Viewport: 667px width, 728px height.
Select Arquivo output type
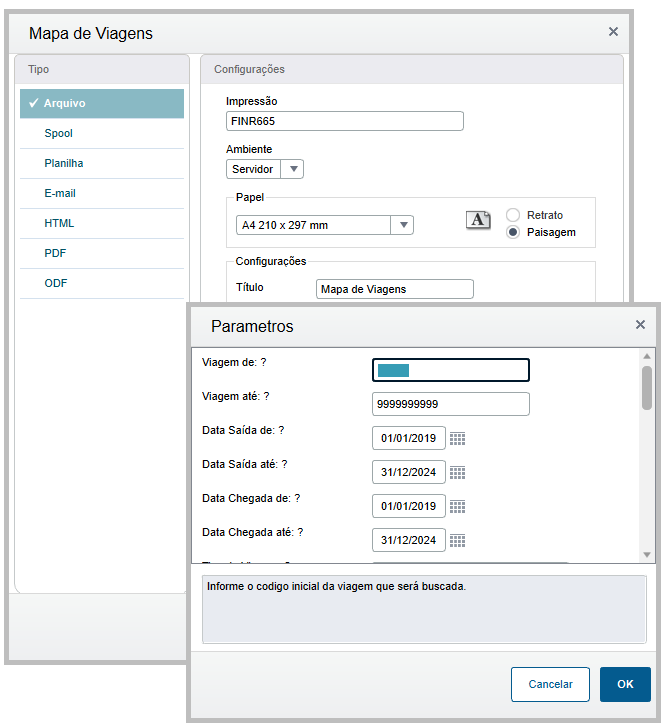tap(102, 103)
